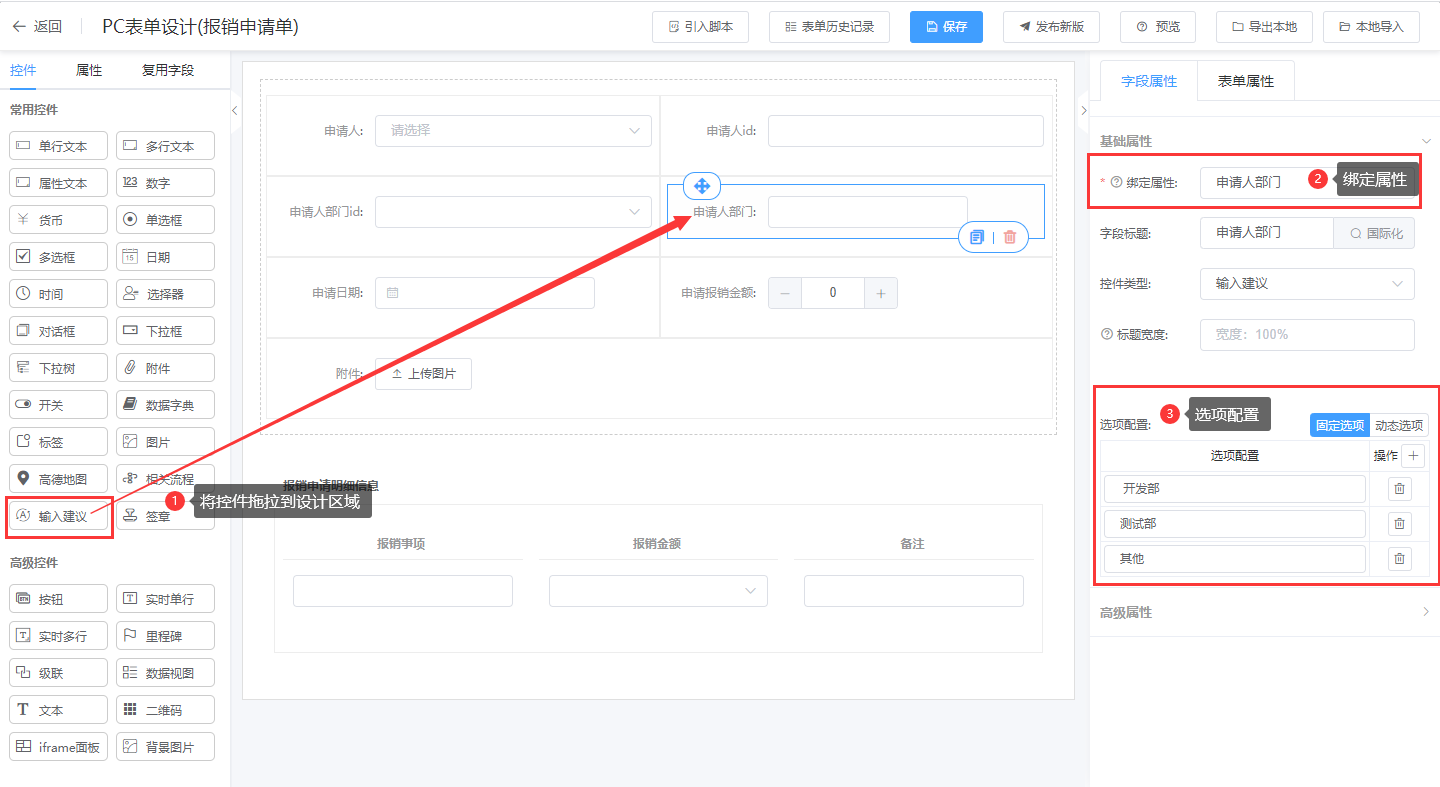Select the 图片 control
This screenshot has height=787, width=1440.
165,442
